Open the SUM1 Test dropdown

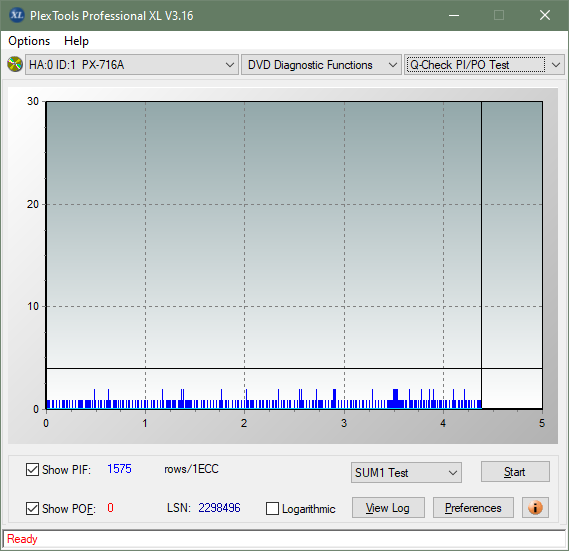pyautogui.click(x=406, y=472)
